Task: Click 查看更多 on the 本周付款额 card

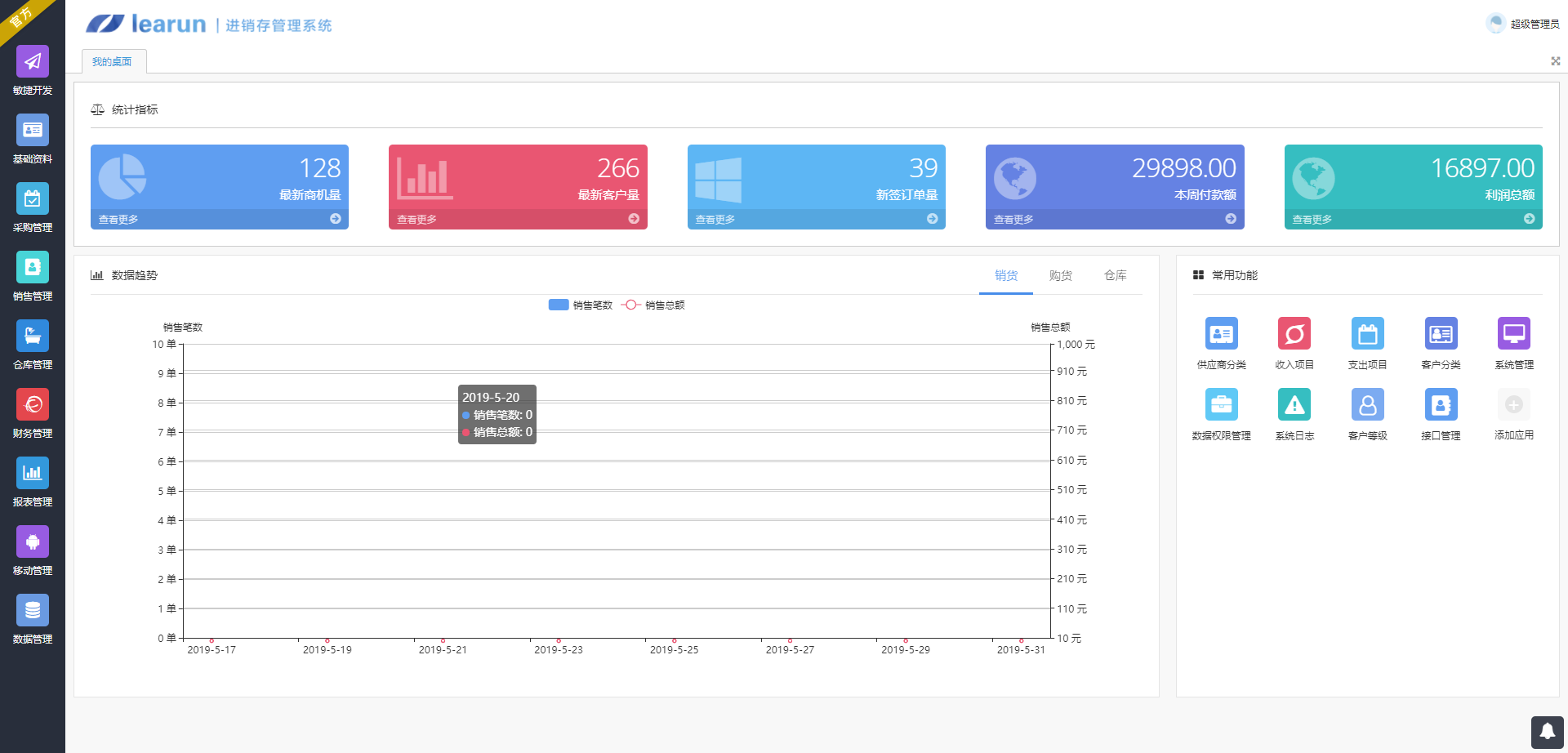Action: coord(1013,220)
